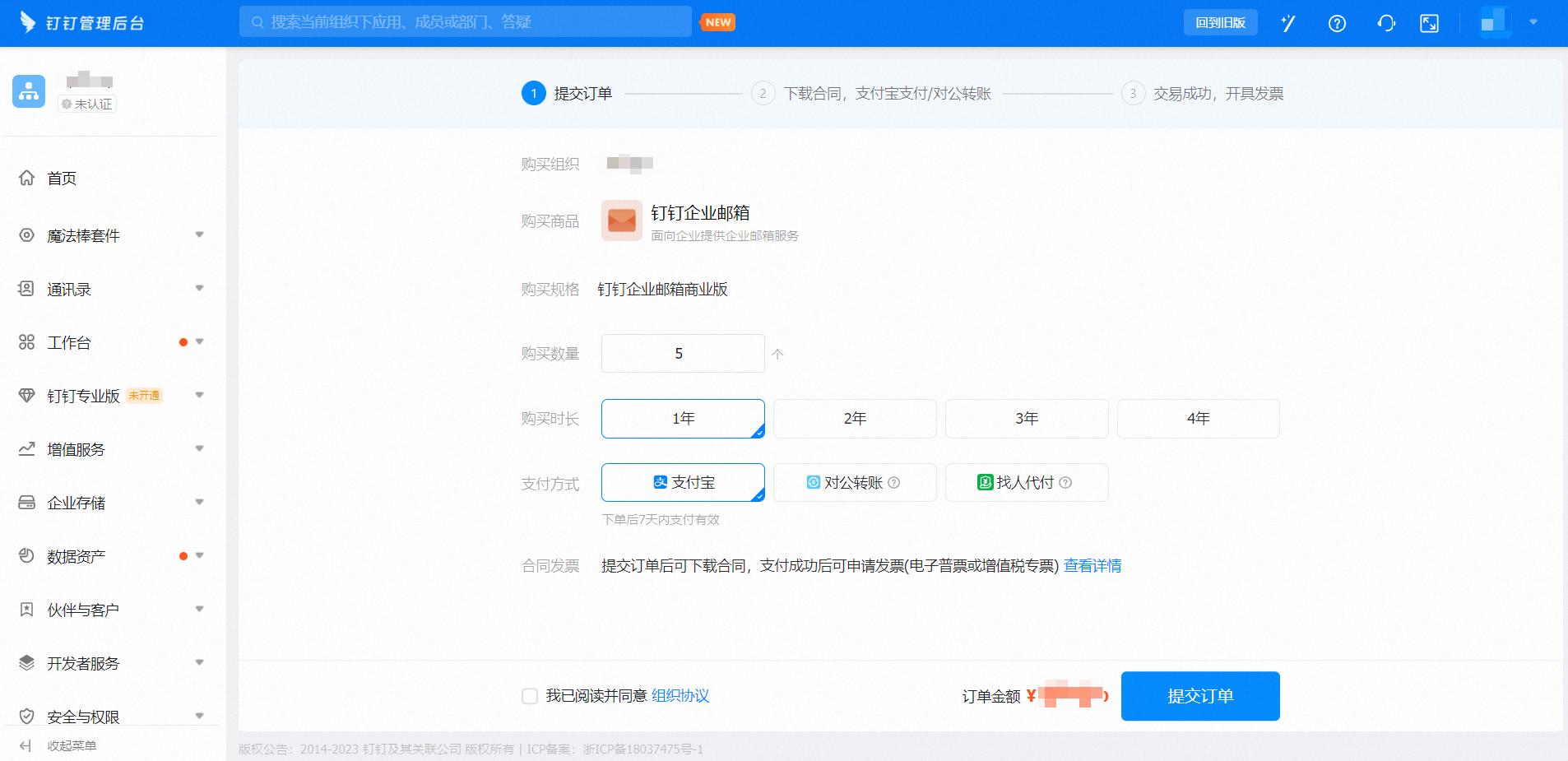Open the 查看详情 invoice link
The height and width of the screenshot is (761, 1568).
1092,566
